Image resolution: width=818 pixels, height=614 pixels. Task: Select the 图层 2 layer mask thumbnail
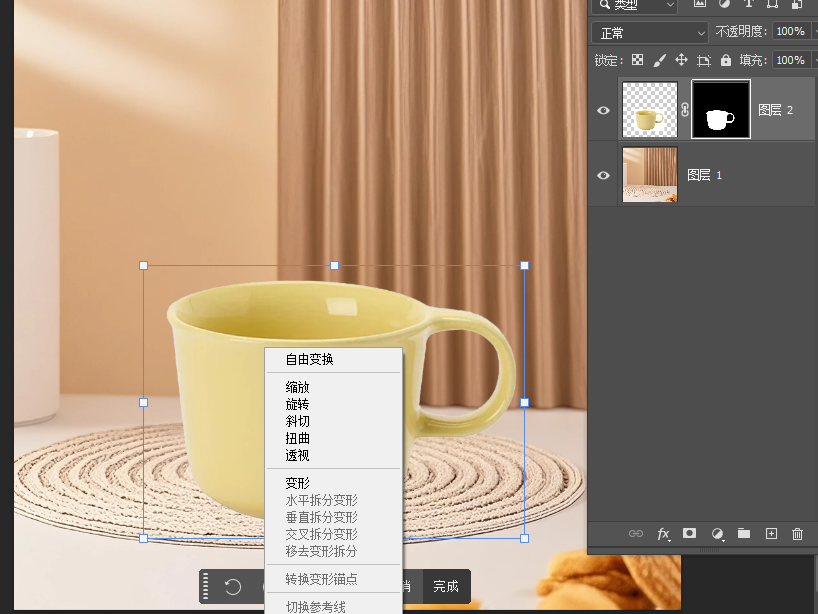(721, 110)
